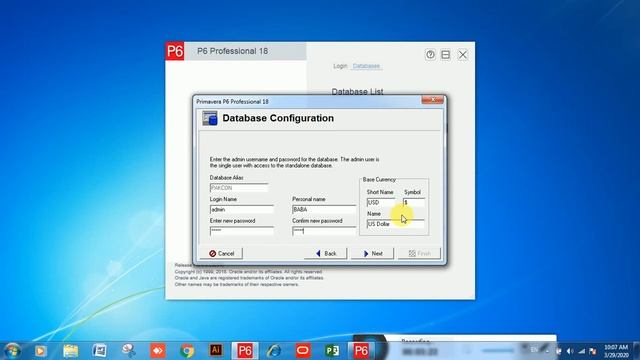Edit the currency Name field US Dollar
The image size is (640, 360).
395,224
